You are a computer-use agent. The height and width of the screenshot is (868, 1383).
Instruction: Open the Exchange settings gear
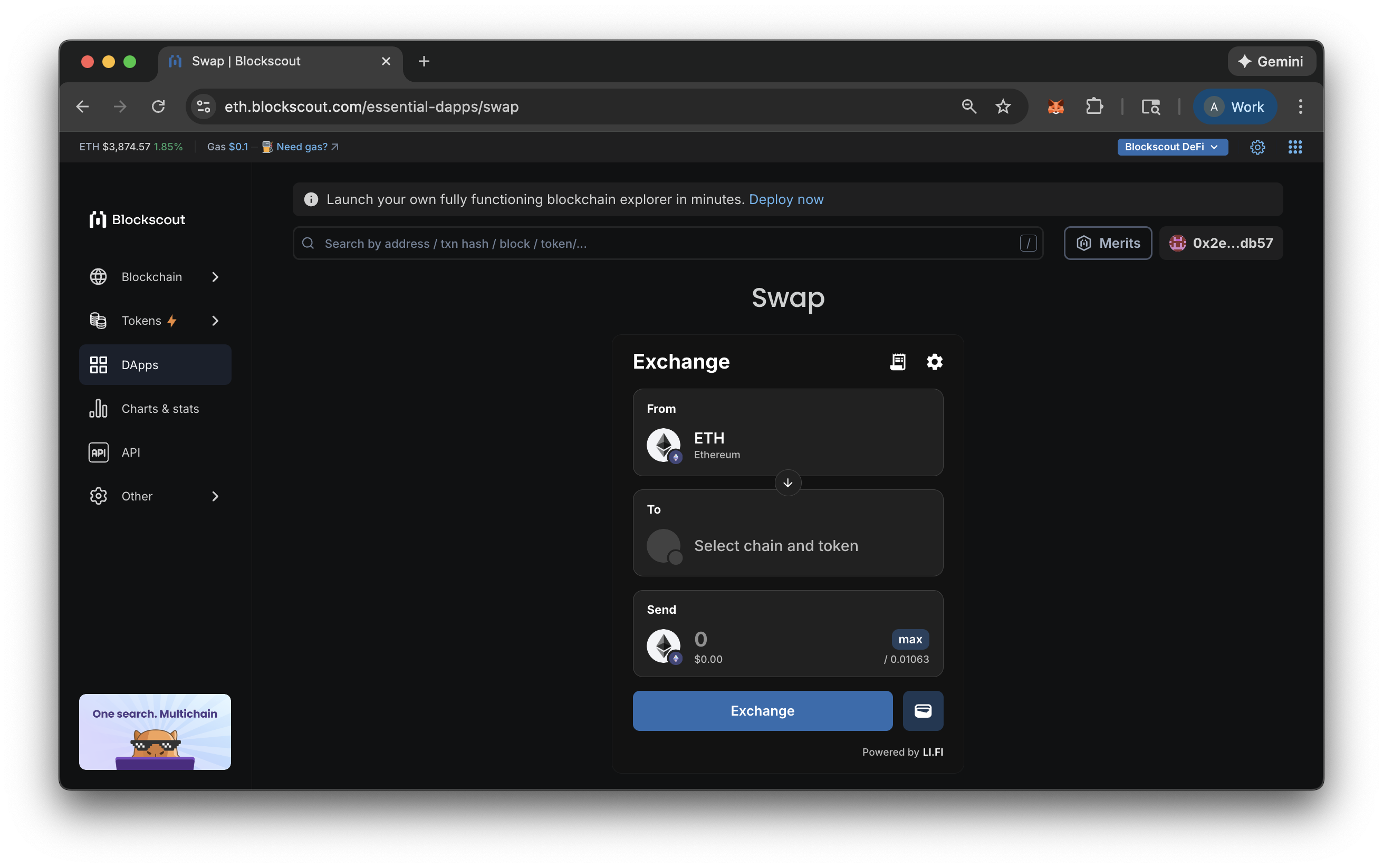934,361
